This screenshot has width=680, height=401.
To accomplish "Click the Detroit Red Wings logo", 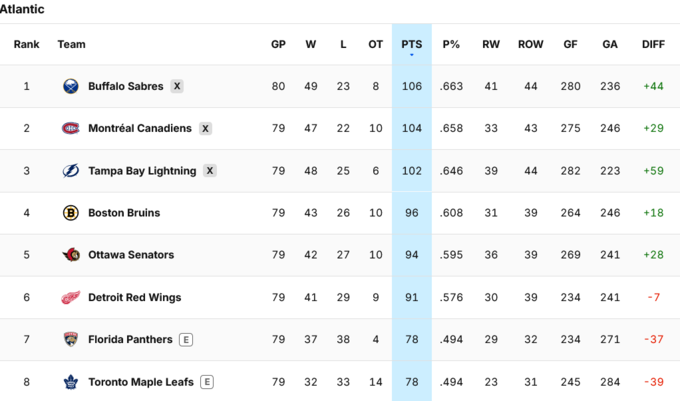I will [x=71, y=297].
